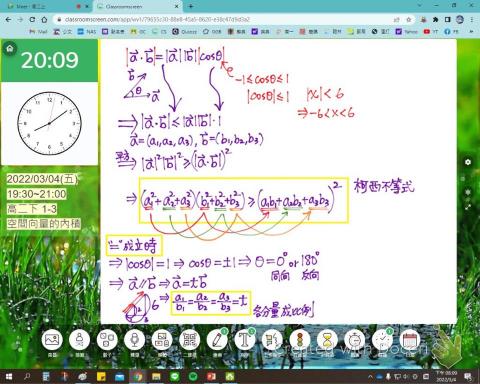Open the calendar widget

click(410, 340)
